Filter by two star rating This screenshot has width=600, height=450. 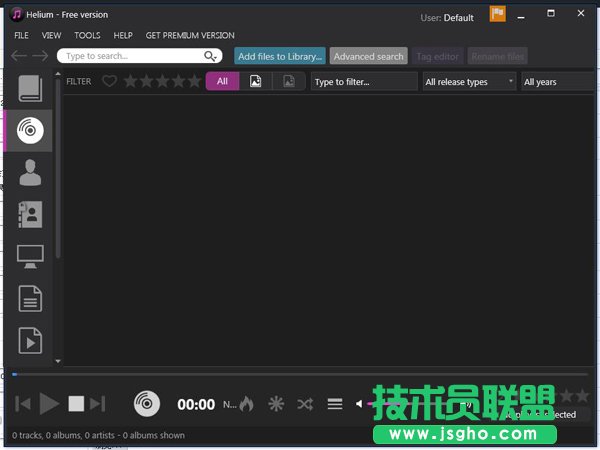(x=147, y=81)
